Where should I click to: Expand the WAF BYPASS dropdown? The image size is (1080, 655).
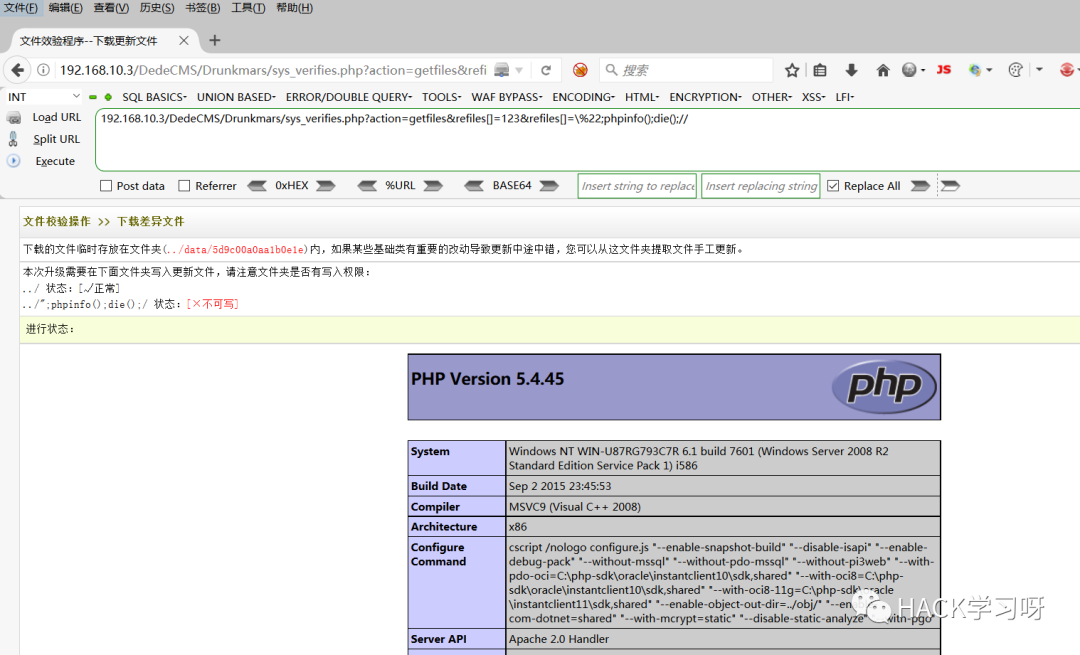click(507, 97)
